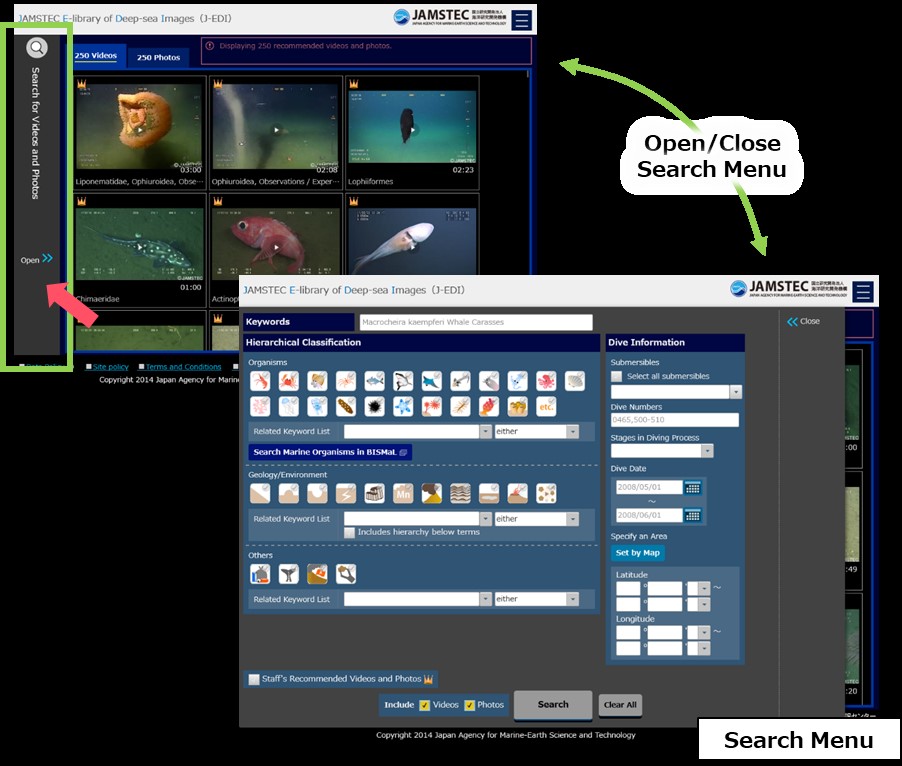Select the scallop shell organism icon
This screenshot has width=902, height=766.
pos(575,381)
